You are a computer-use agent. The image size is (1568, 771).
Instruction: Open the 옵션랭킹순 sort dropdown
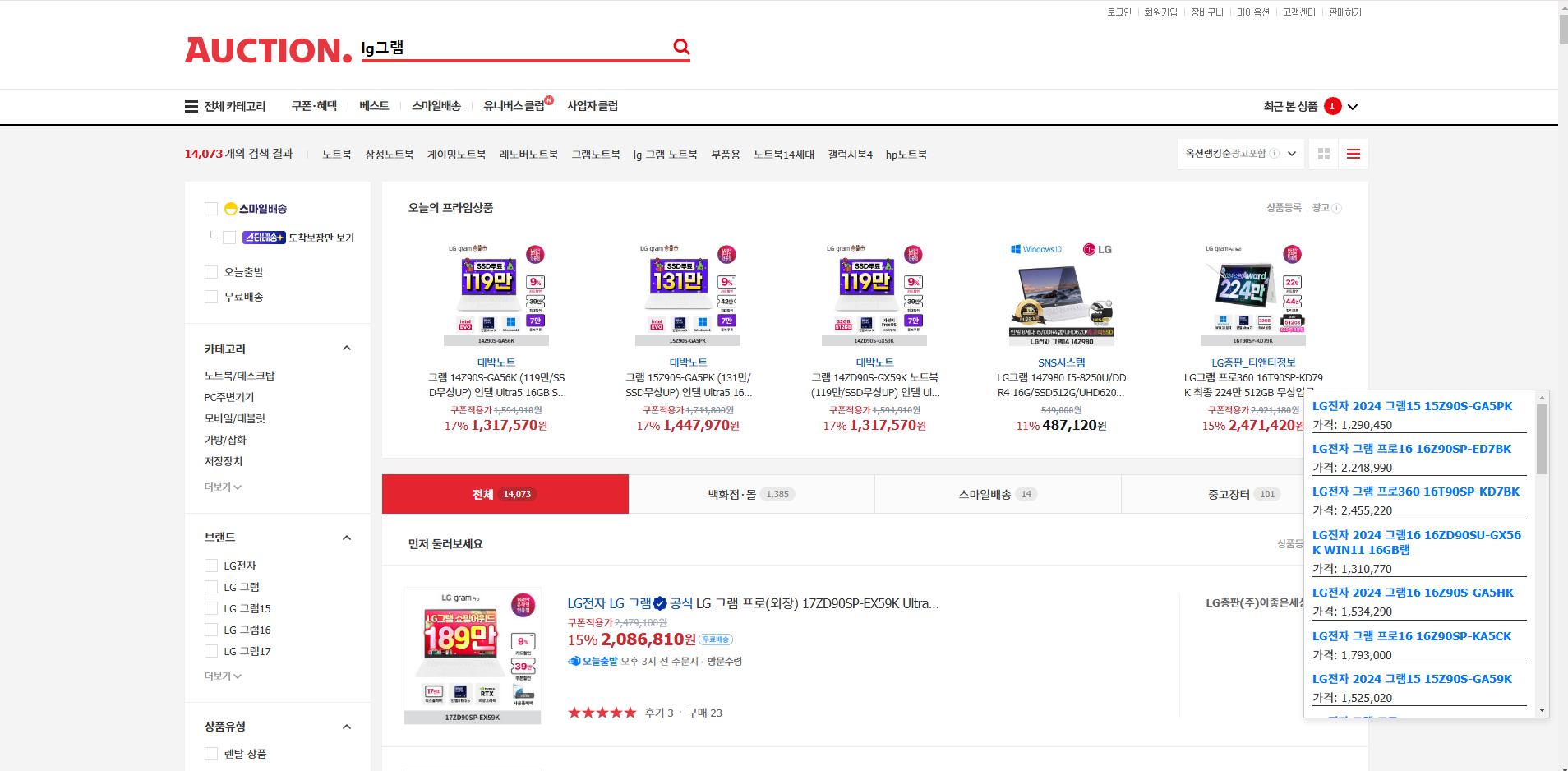[x=1240, y=154]
